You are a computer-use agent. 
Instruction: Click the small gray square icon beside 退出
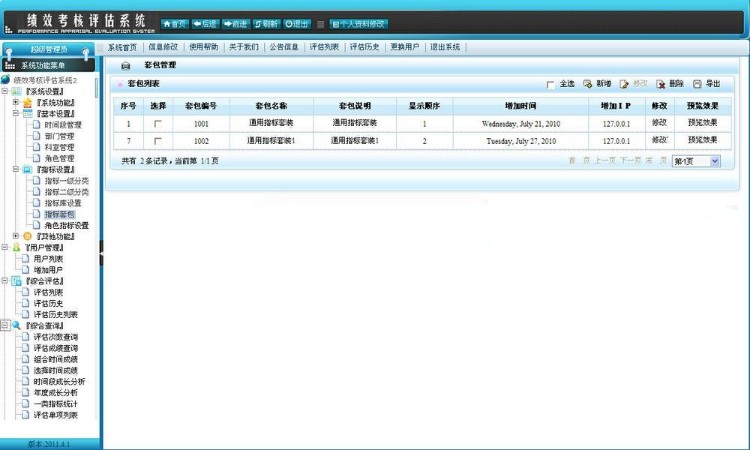tap(320, 24)
